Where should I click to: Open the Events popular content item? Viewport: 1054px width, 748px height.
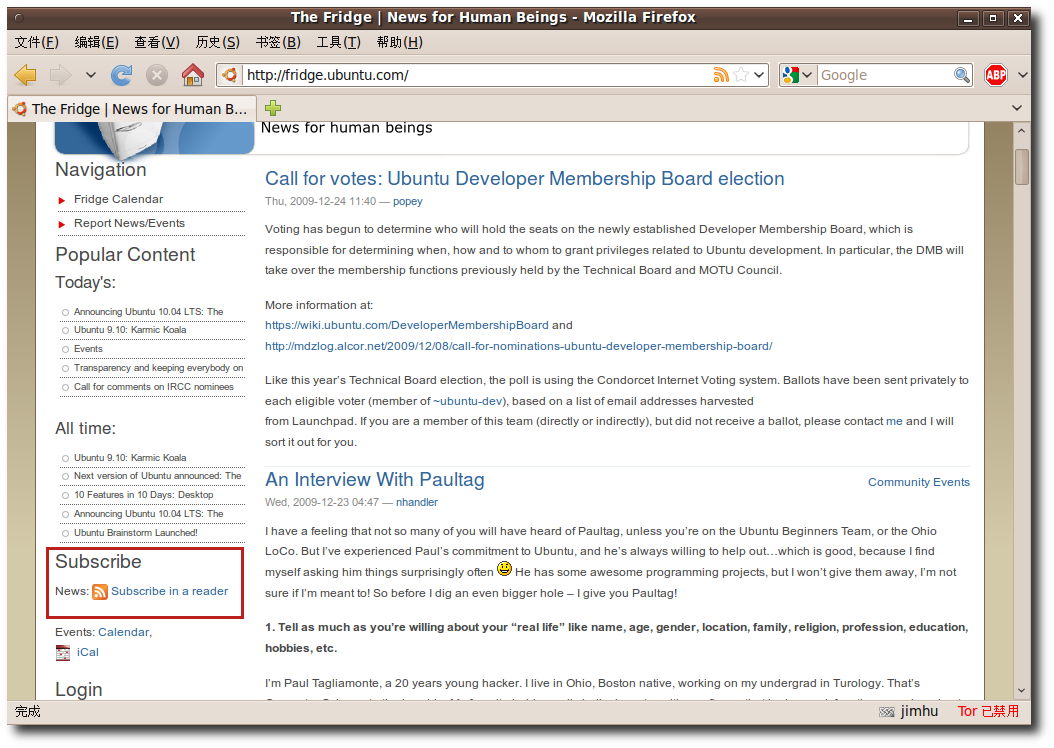[88, 349]
